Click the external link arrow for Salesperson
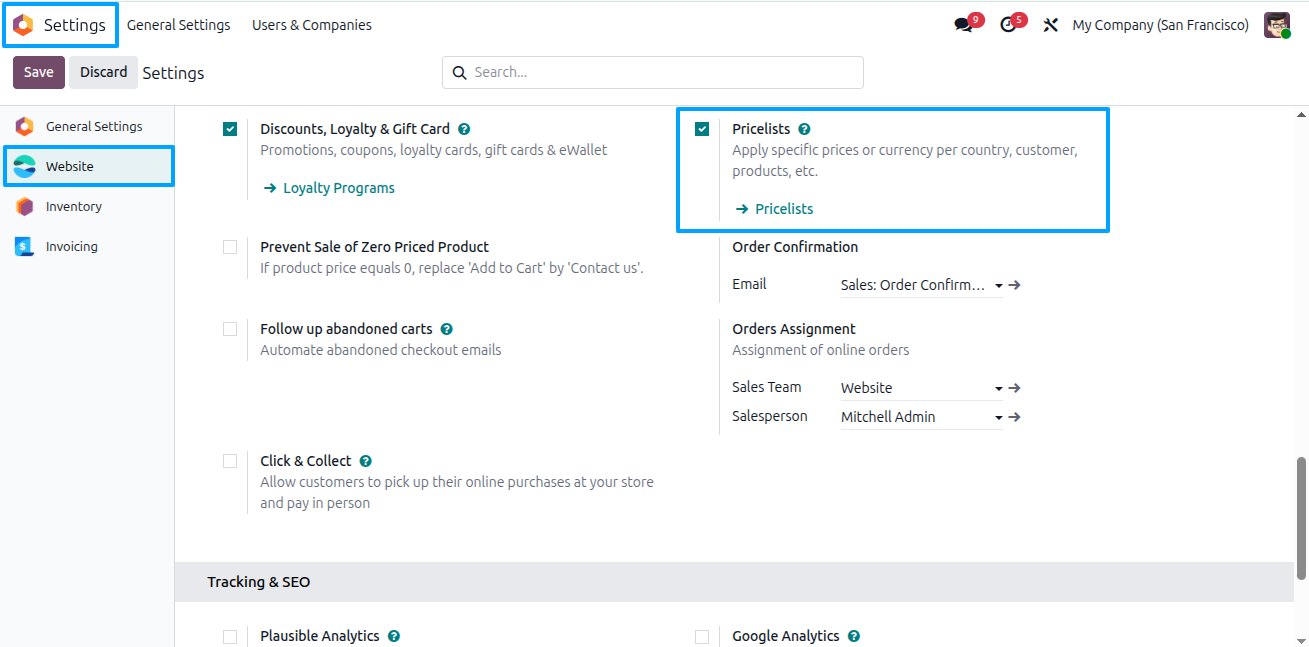The image size is (1309, 647). pos(1014,417)
